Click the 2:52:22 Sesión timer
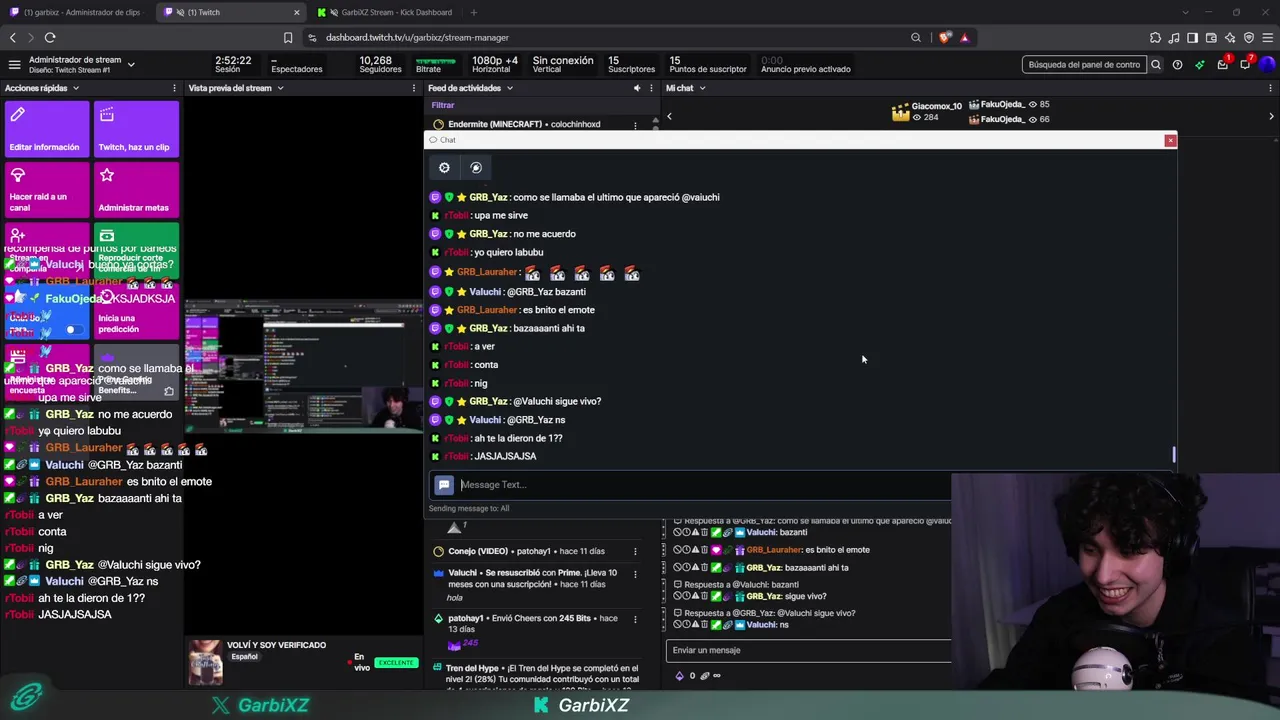This screenshot has height=720, width=1280. (x=232, y=64)
